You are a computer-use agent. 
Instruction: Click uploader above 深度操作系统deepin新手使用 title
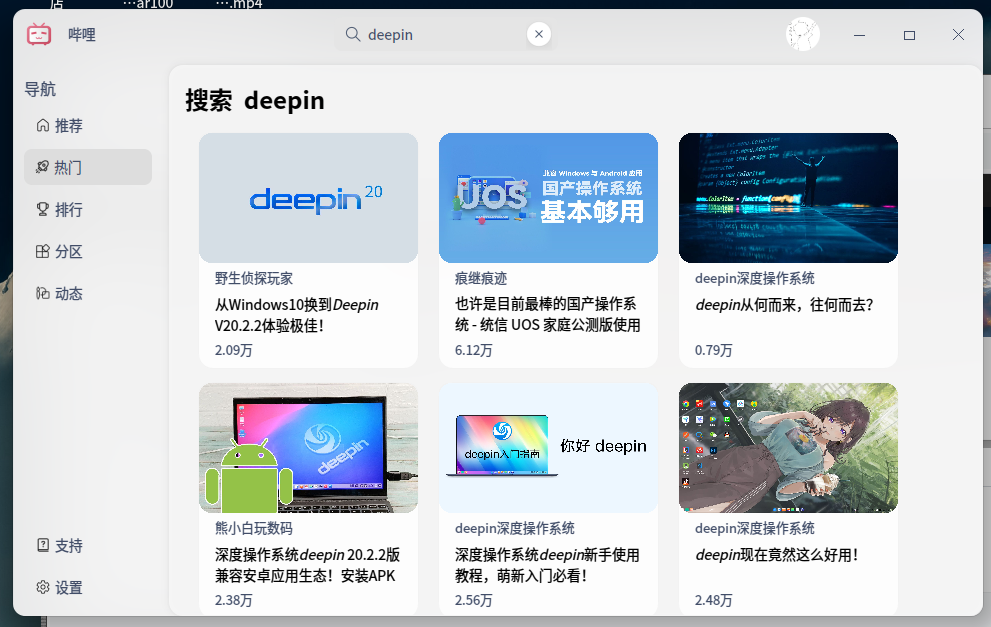[514, 528]
